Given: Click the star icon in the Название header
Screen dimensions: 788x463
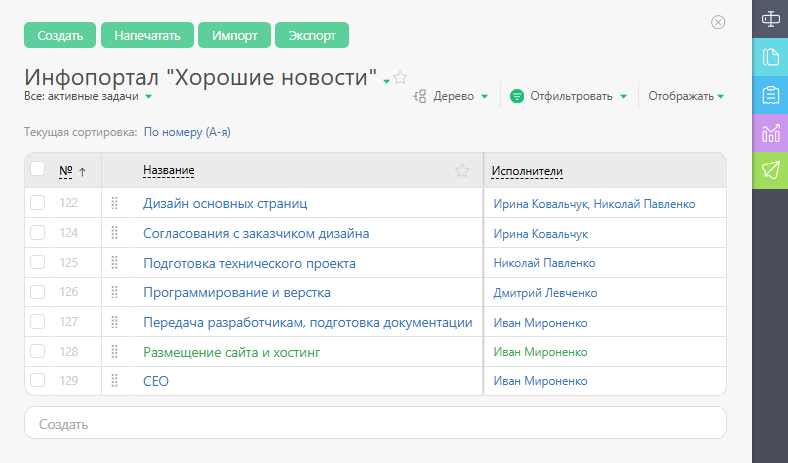Looking at the screenshot, I should tap(462, 170).
